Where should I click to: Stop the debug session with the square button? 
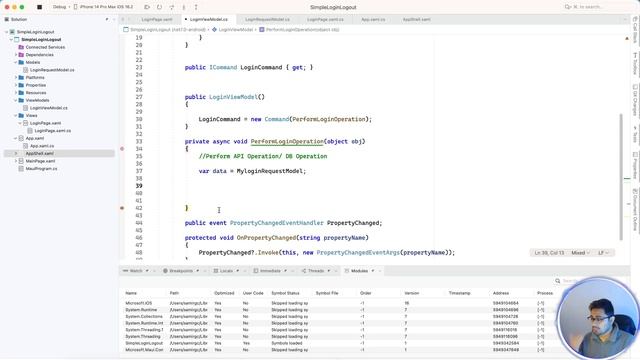(x=40, y=7)
